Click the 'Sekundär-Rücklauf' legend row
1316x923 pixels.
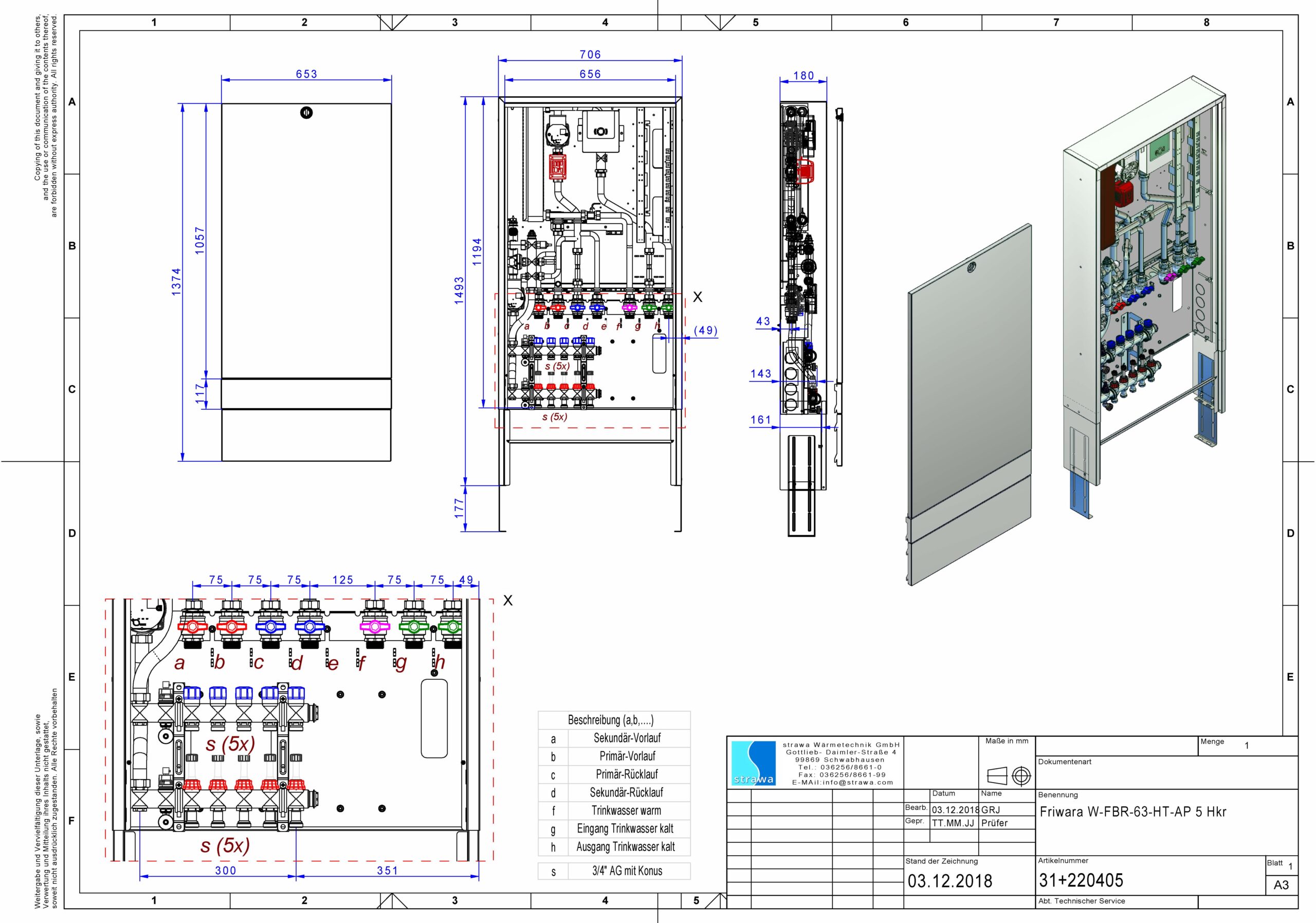pyautogui.click(x=614, y=793)
